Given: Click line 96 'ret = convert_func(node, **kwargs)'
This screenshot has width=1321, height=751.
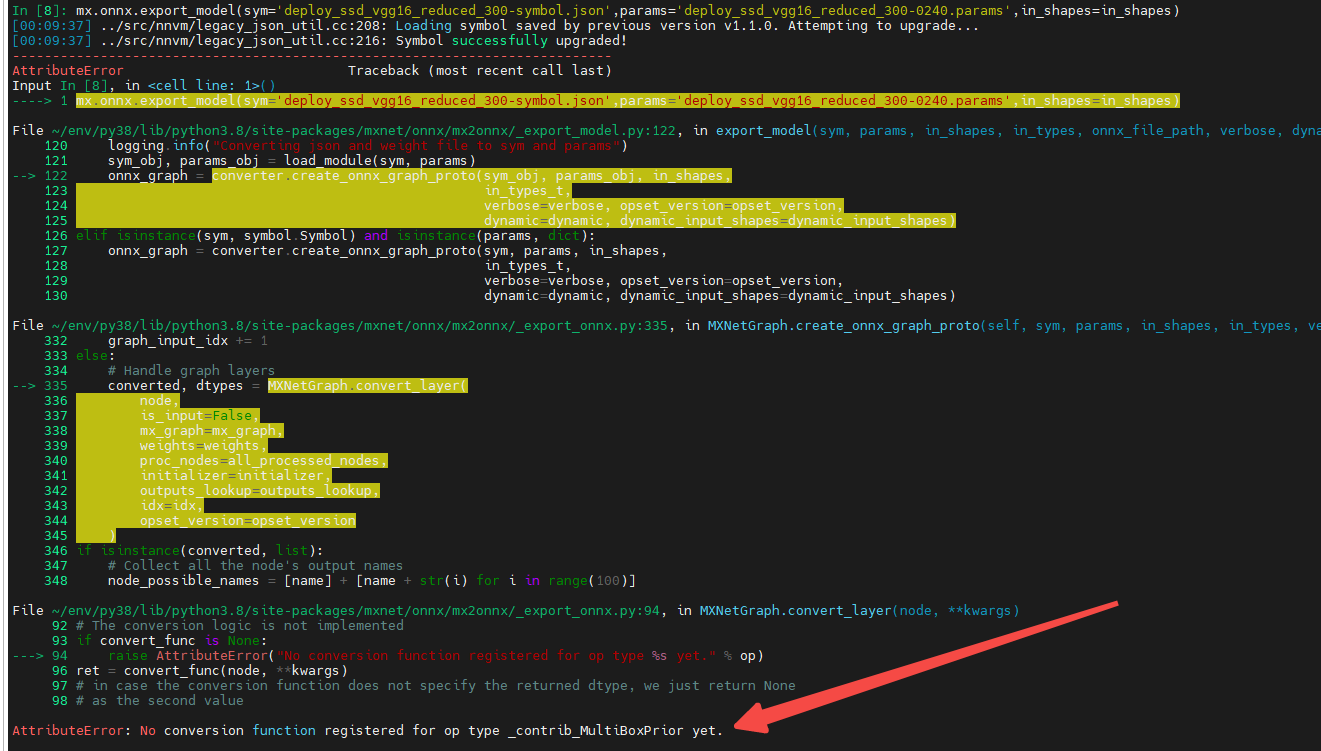Looking at the screenshot, I should pos(212,670).
